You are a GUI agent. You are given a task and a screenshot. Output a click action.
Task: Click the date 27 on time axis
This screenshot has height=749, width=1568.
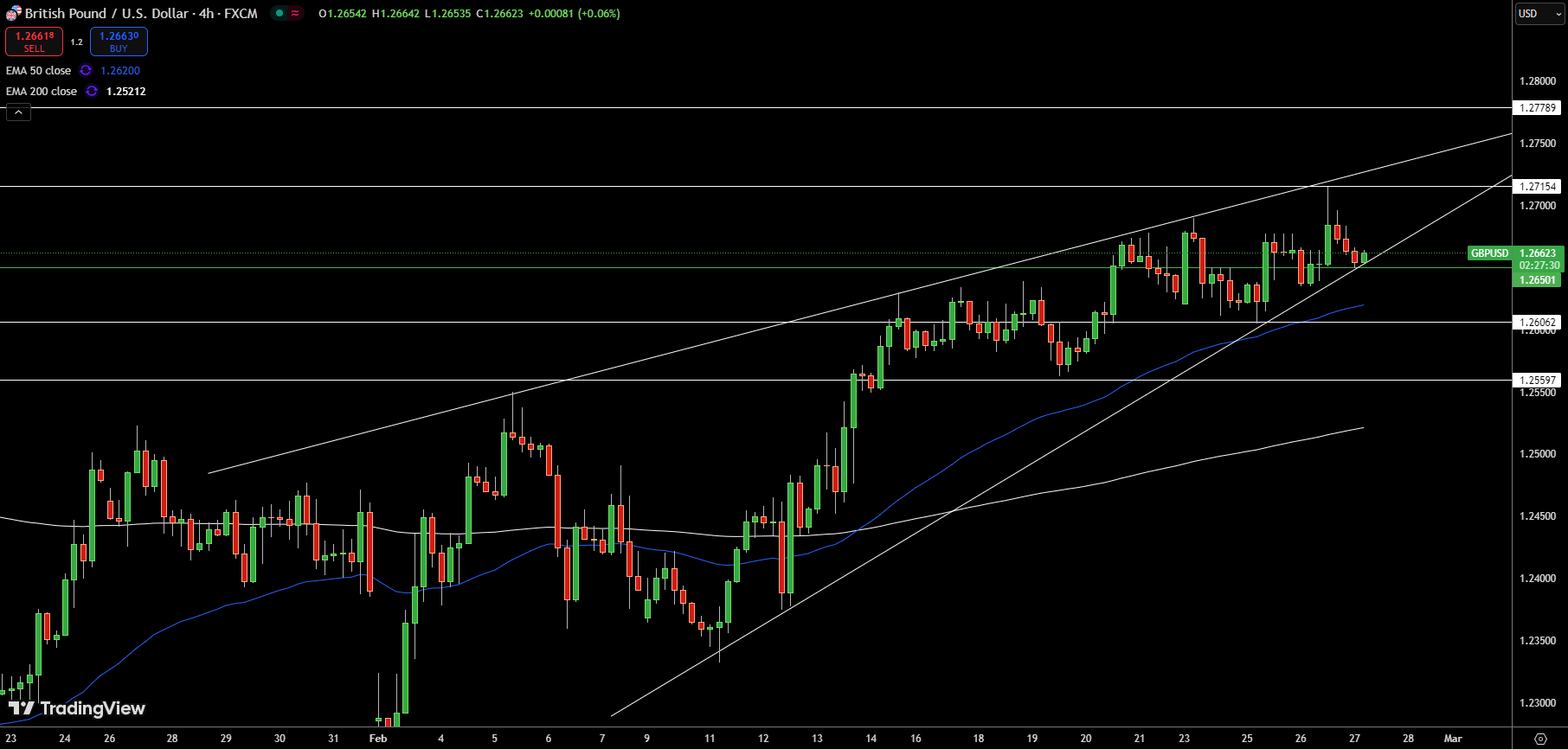[x=1354, y=739]
